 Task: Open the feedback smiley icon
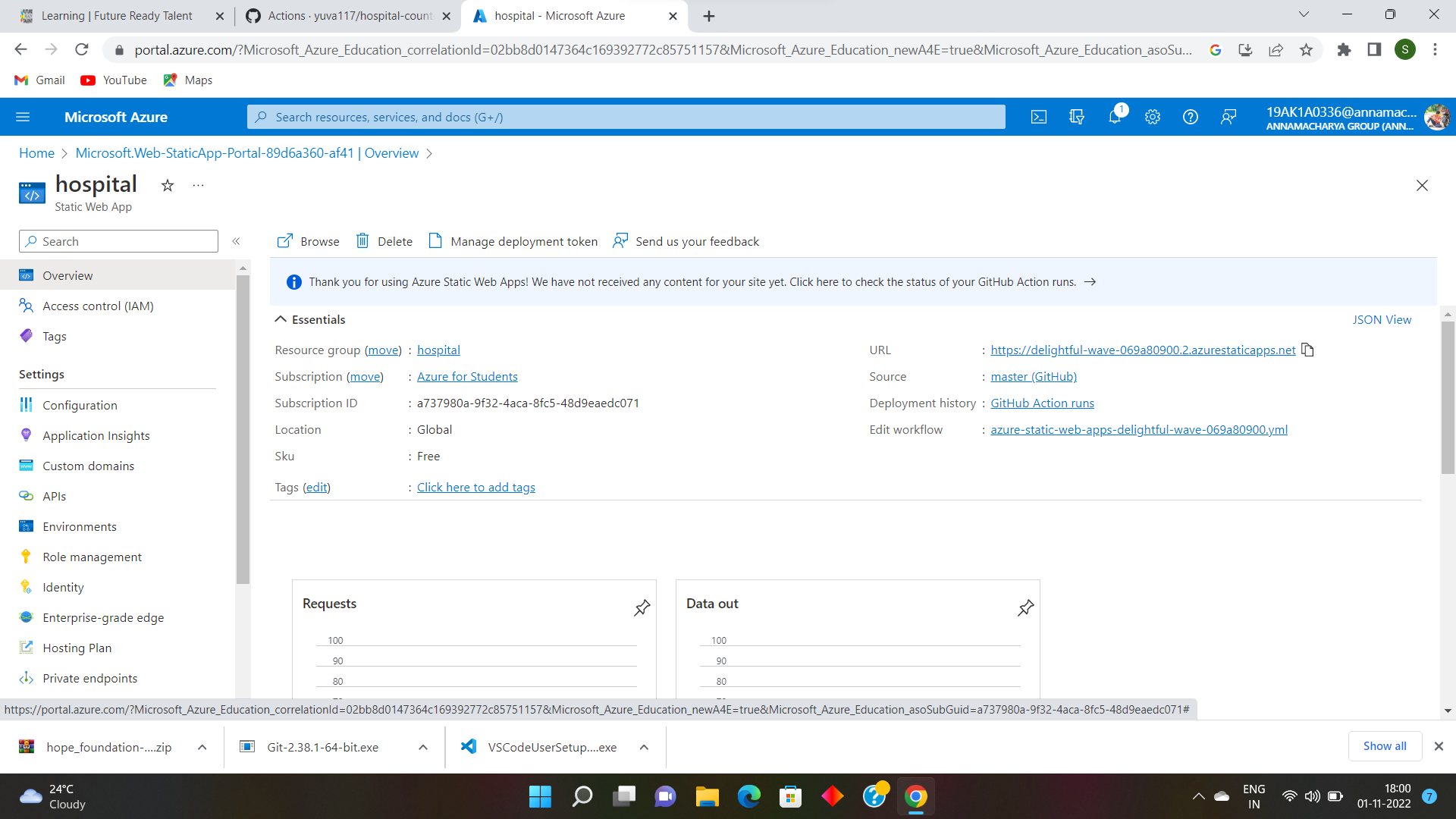point(1228,117)
